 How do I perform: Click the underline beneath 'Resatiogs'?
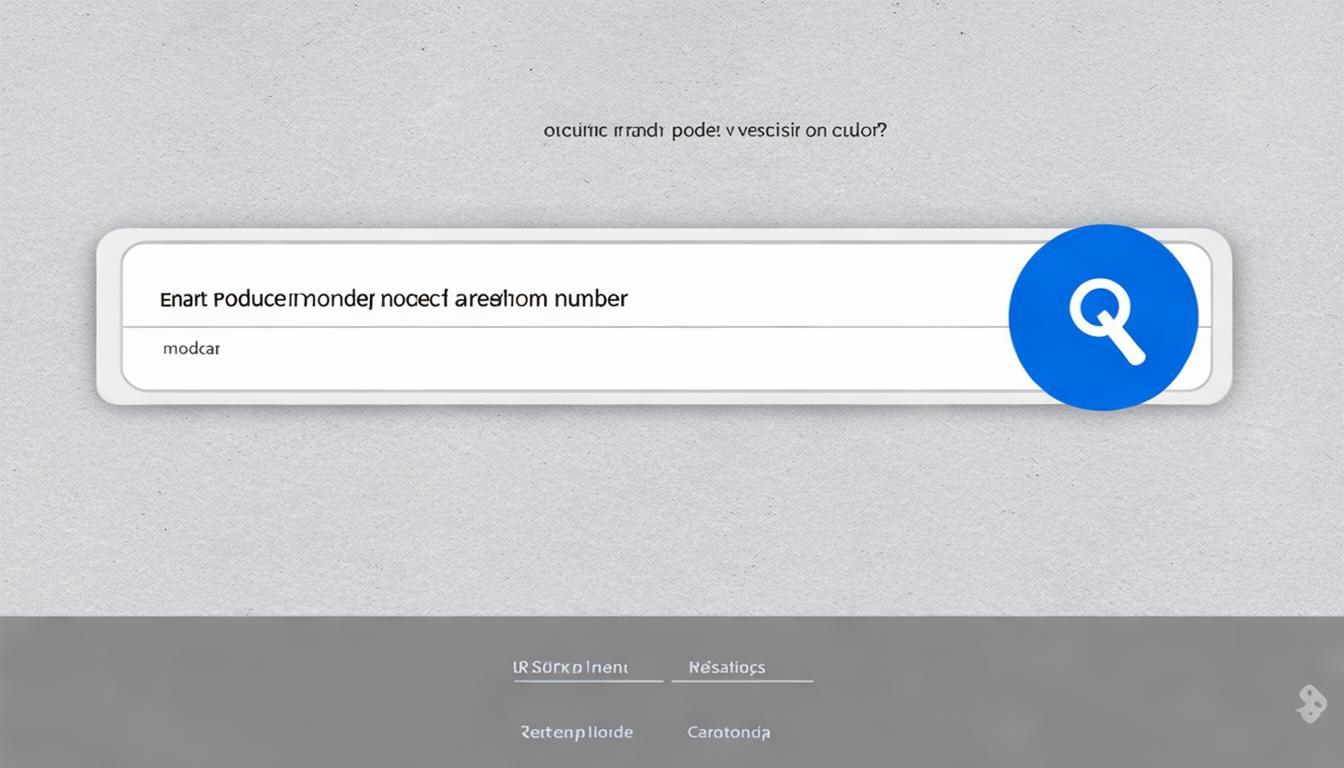[x=742, y=681]
